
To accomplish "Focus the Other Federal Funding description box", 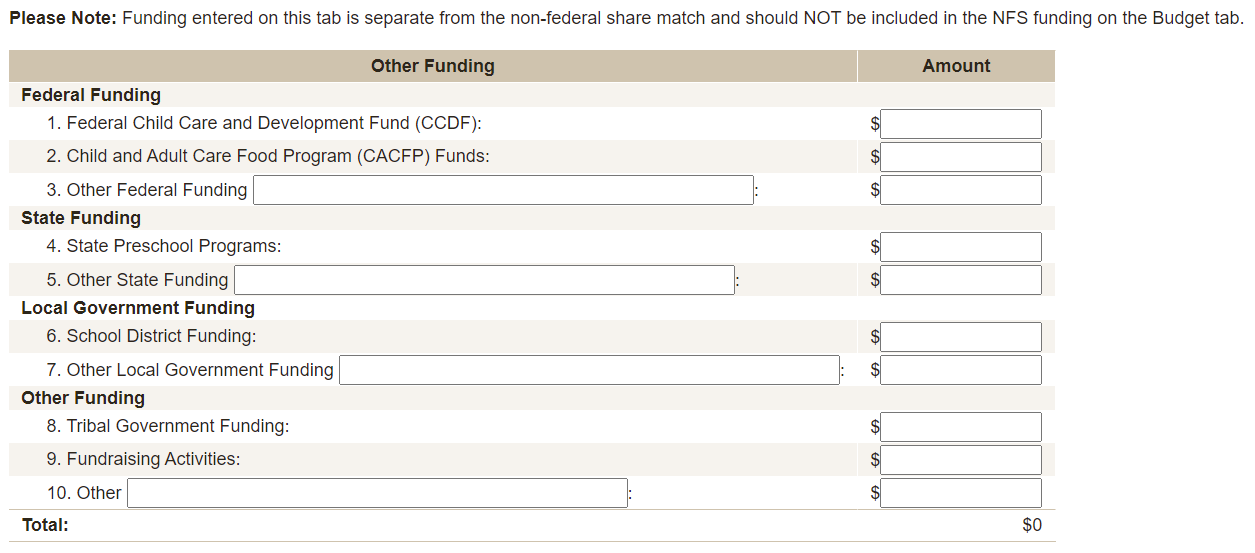I will click(x=503, y=190).
